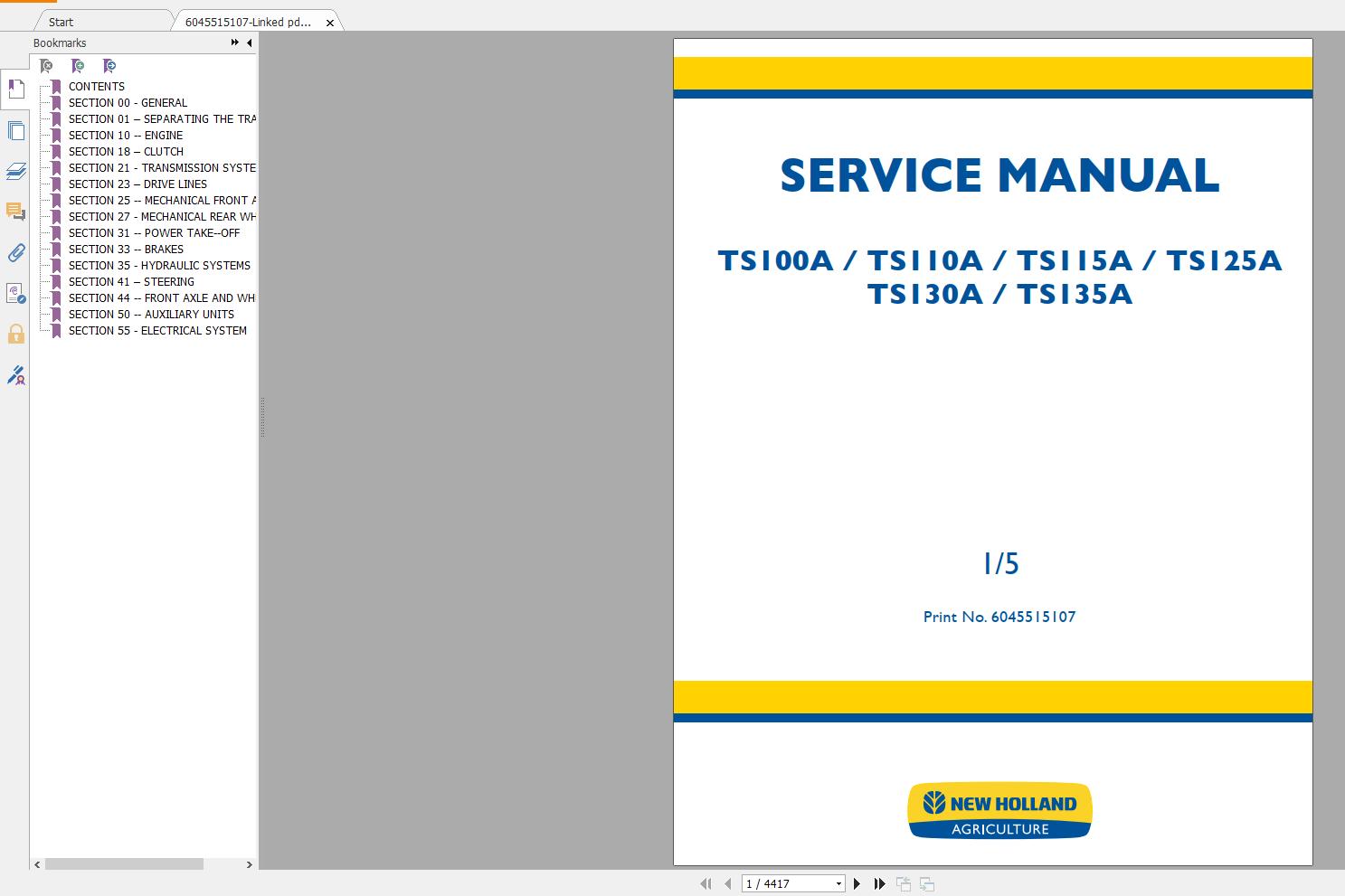
Task: Open SECTION 44 Front Axle and Wheels bookmark
Action: [x=162, y=298]
